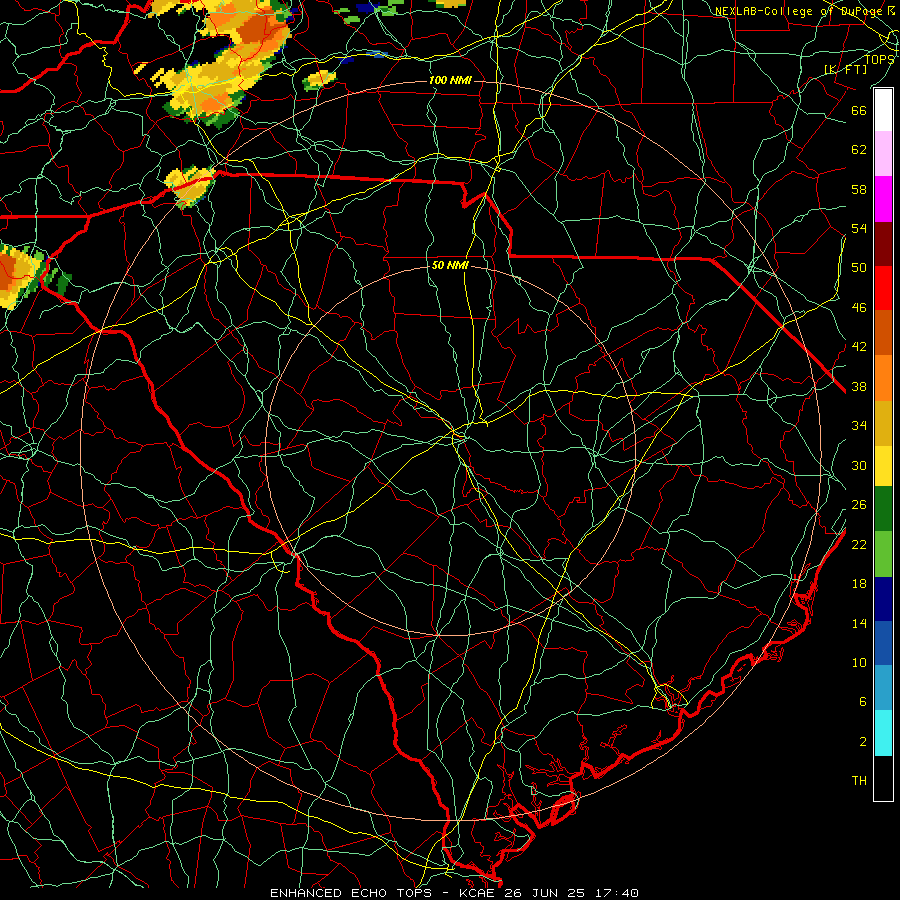Click the gold 38 kft legend swatch
The height and width of the screenshot is (900, 900).
point(883,422)
